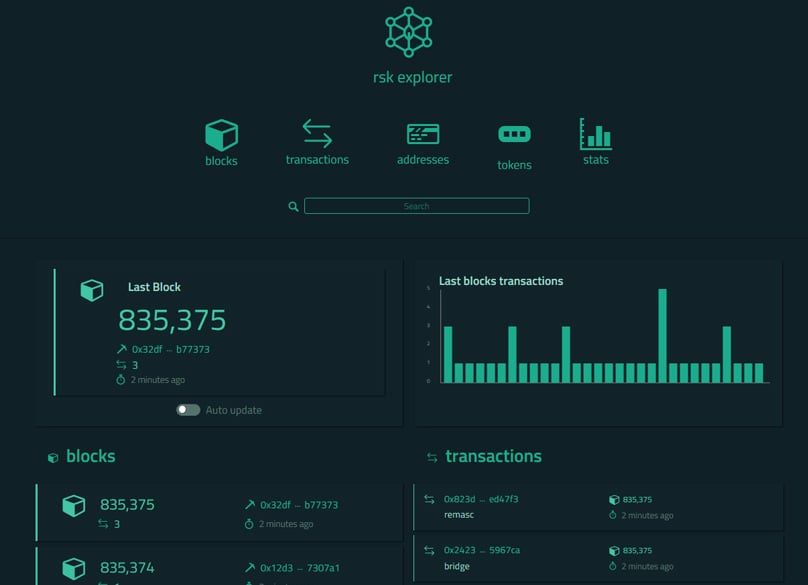
Task: Open transaction hash 0x2423…5967ca
Action: coord(482,550)
